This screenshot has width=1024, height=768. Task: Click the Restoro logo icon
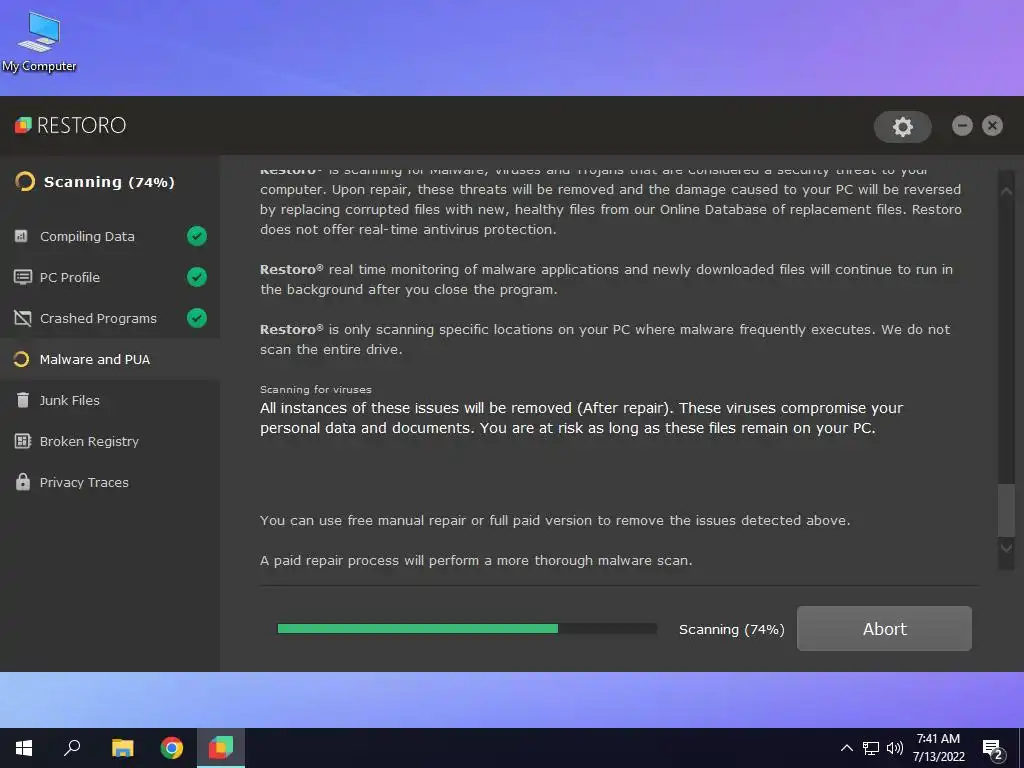pos(24,125)
